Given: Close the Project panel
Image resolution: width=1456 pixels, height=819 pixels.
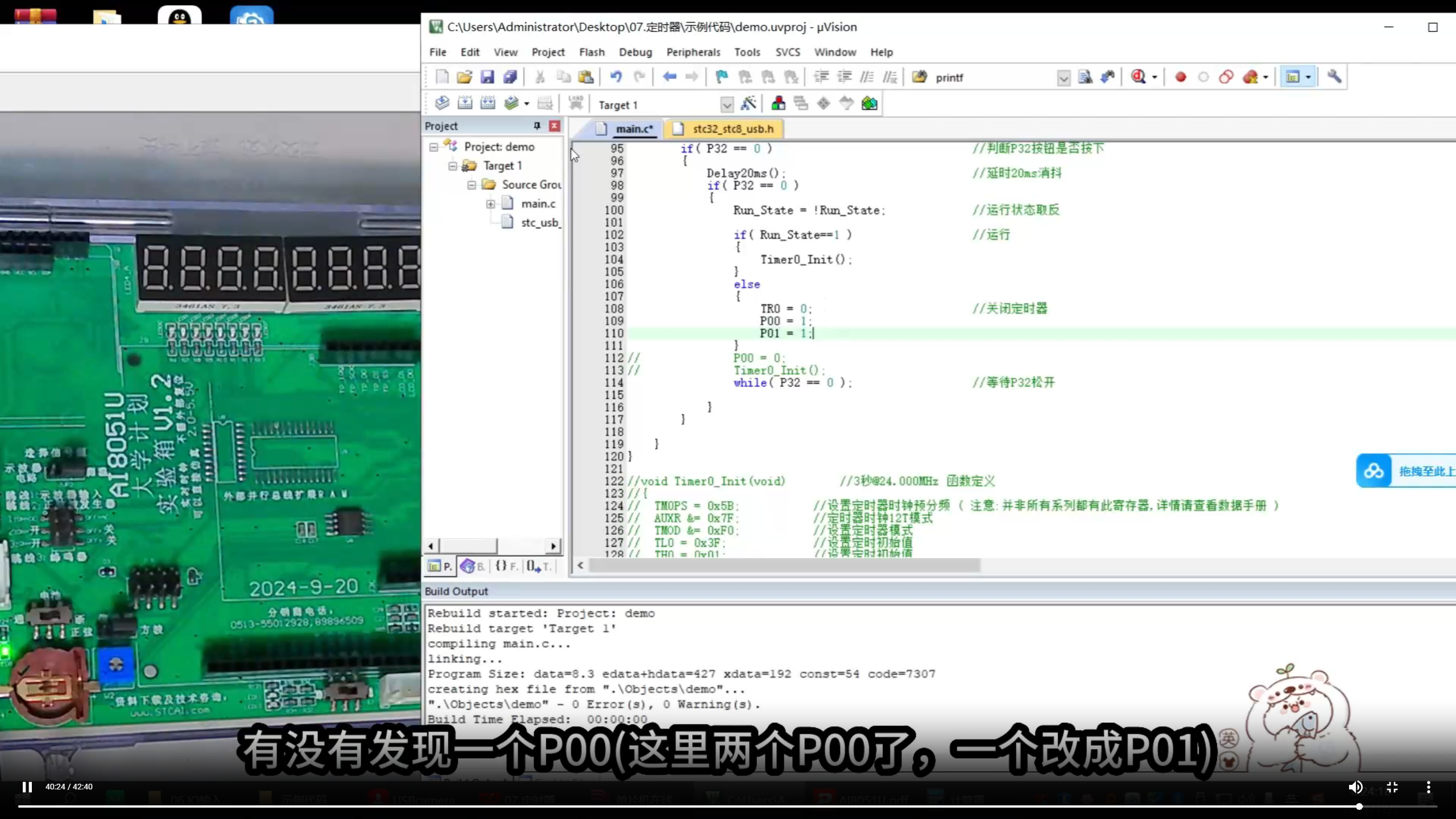Looking at the screenshot, I should pyautogui.click(x=555, y=126).
